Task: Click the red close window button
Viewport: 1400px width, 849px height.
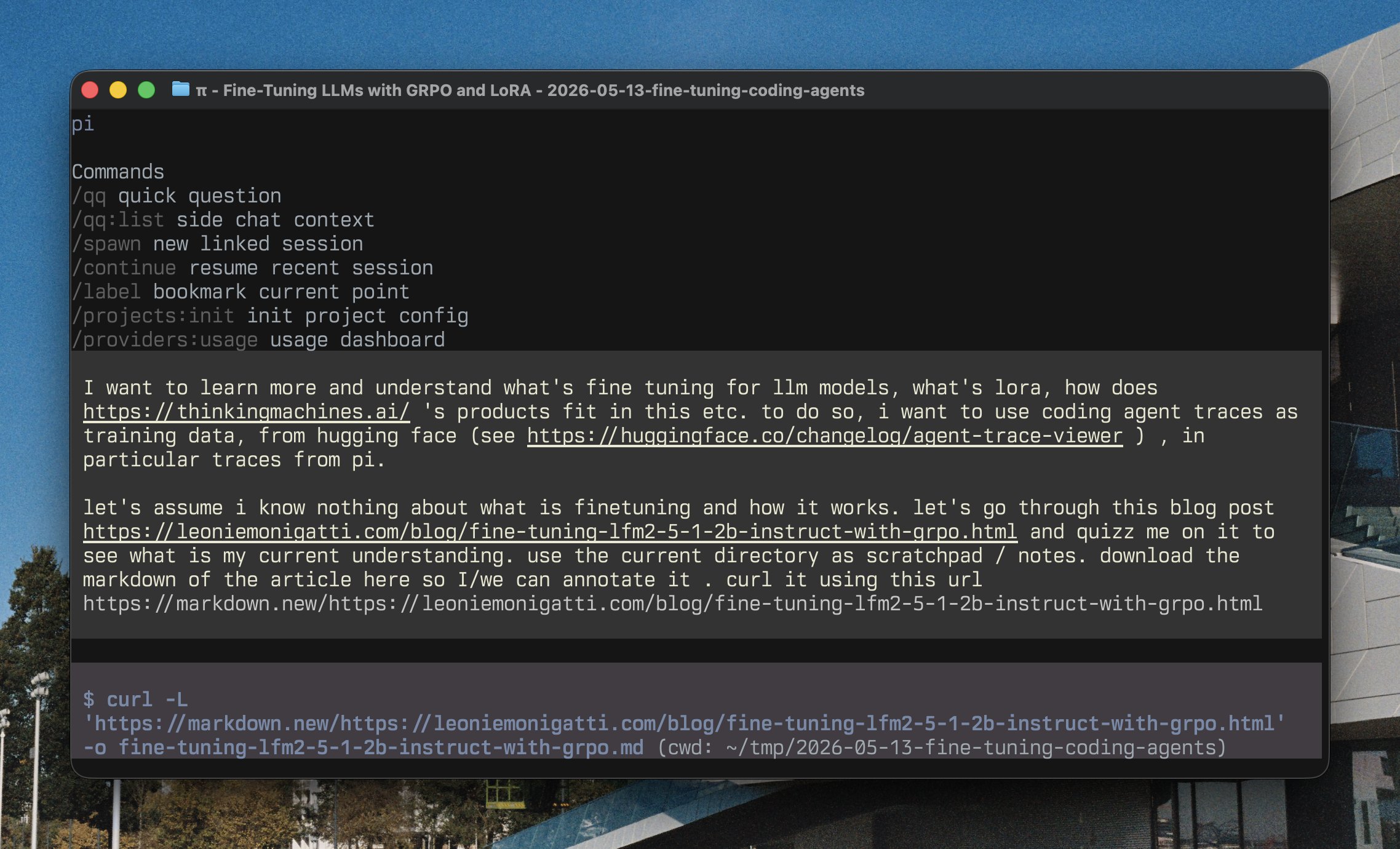Action: (90, 90)
